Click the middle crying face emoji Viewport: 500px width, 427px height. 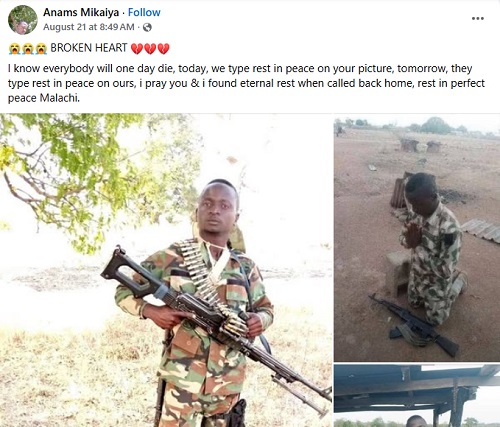[x=28, y=49]
